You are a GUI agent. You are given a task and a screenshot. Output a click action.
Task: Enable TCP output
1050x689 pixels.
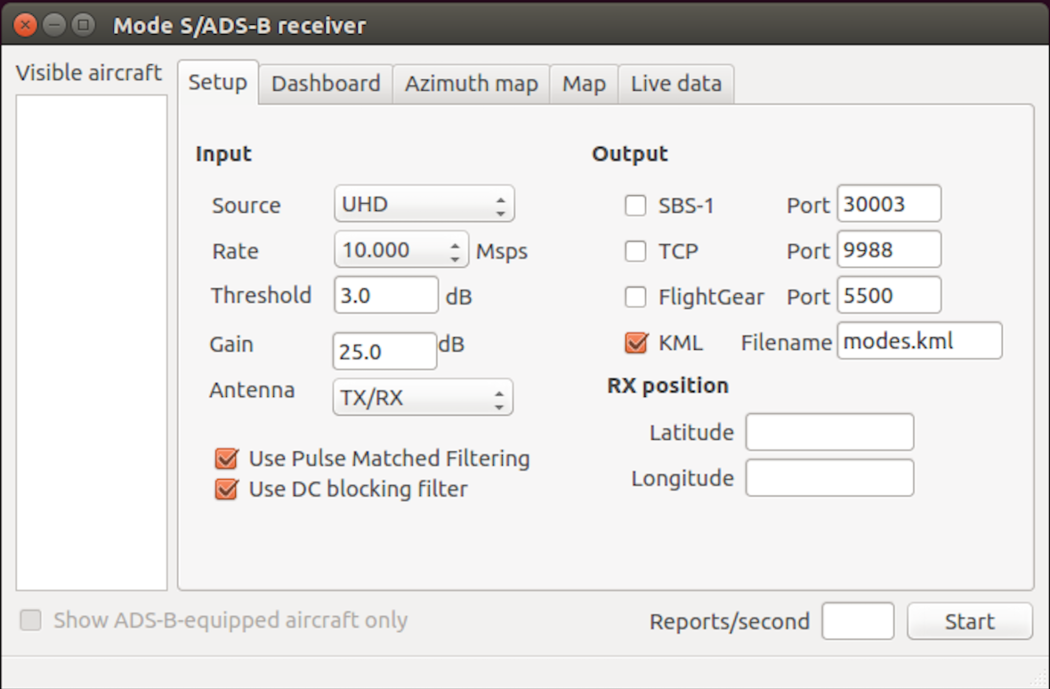pos(635,251)
